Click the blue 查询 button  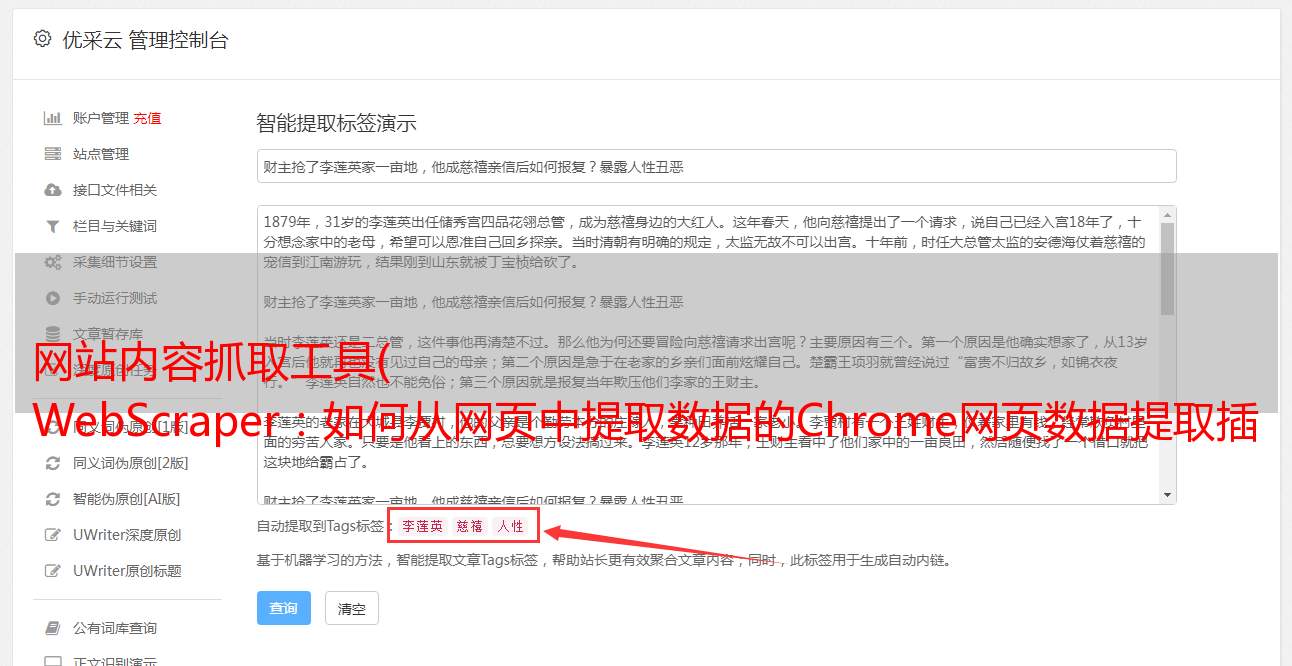[x=284, y=608]
